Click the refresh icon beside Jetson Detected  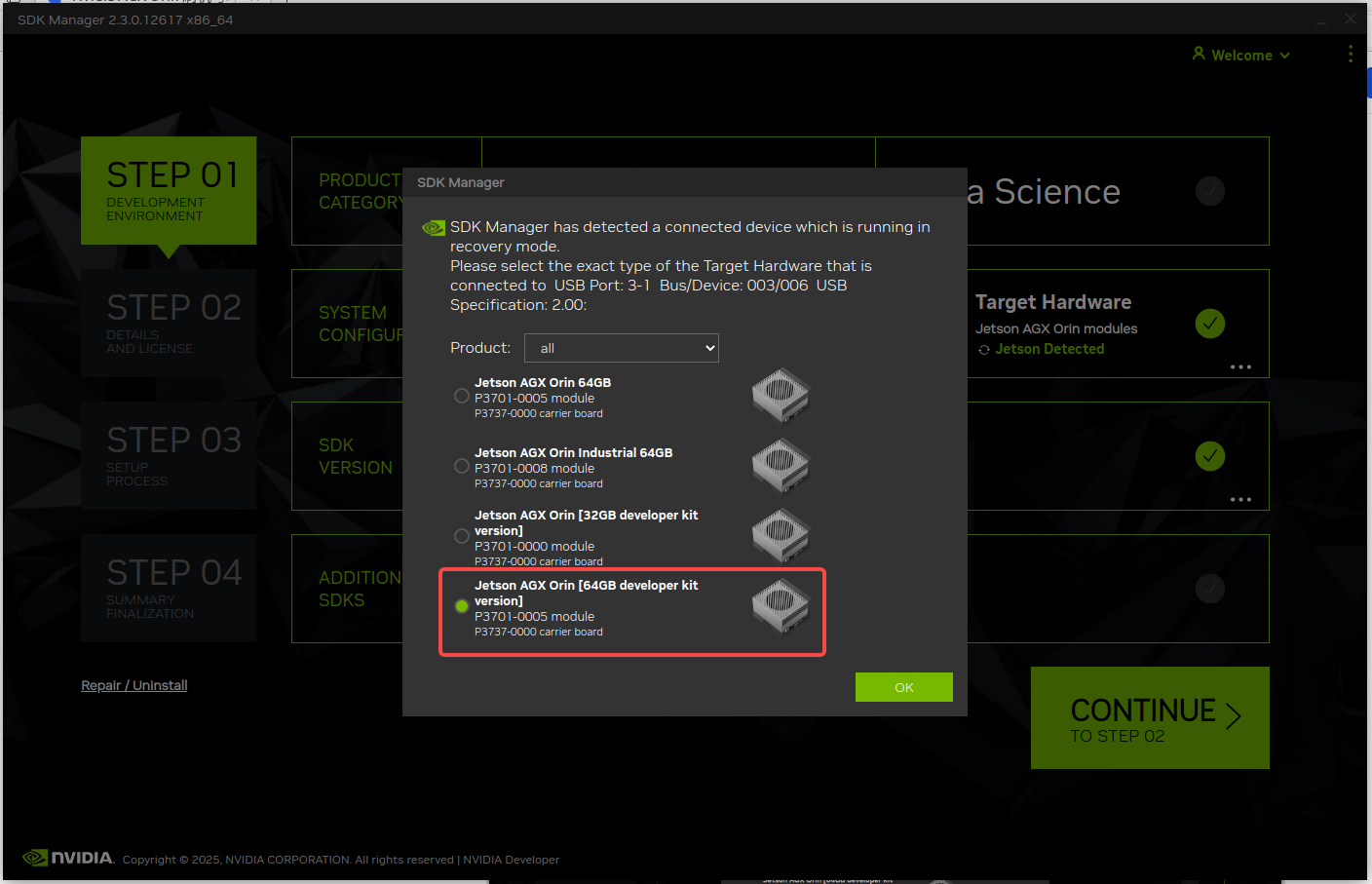(x=984, y=350)
